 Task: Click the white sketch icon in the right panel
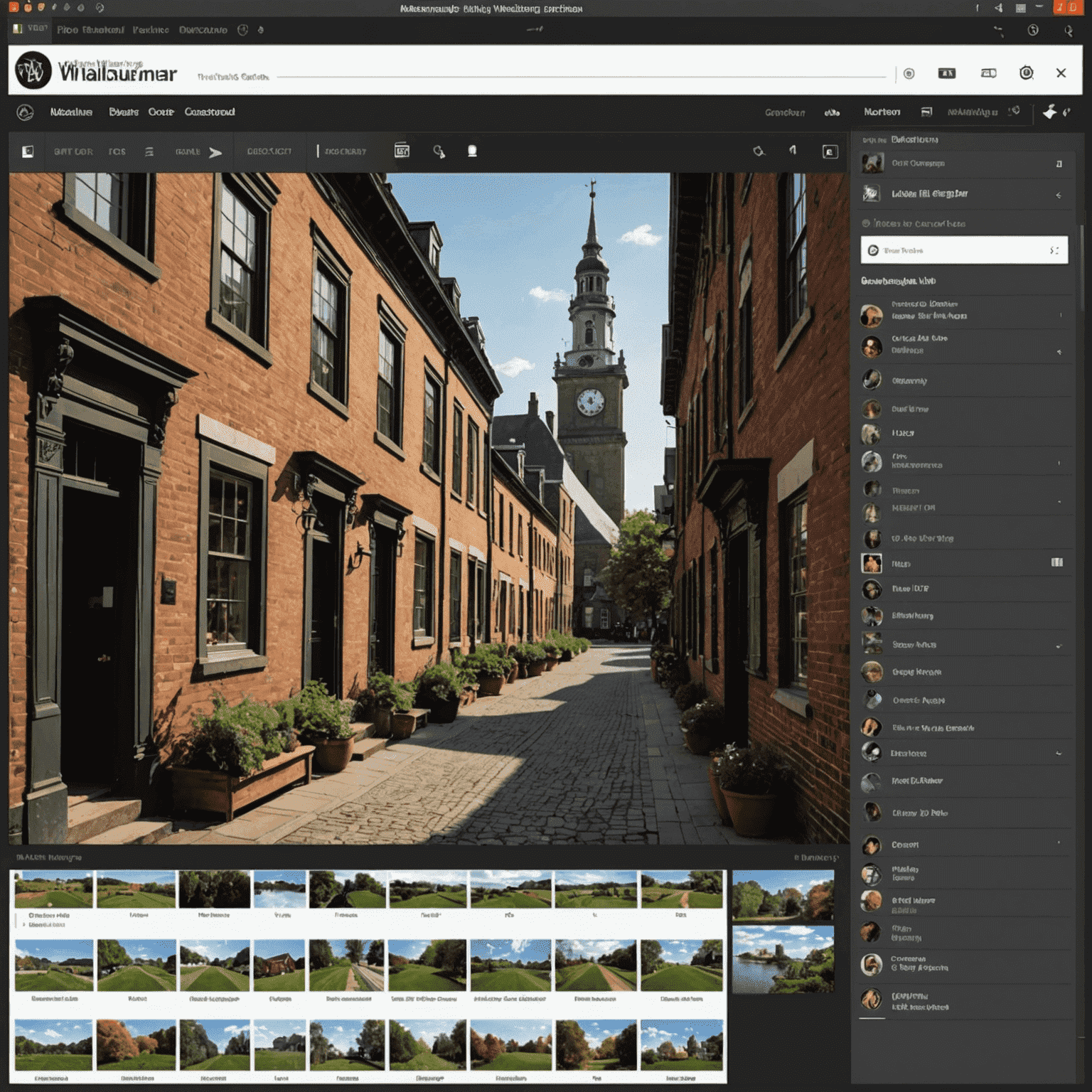pos(872,193)
